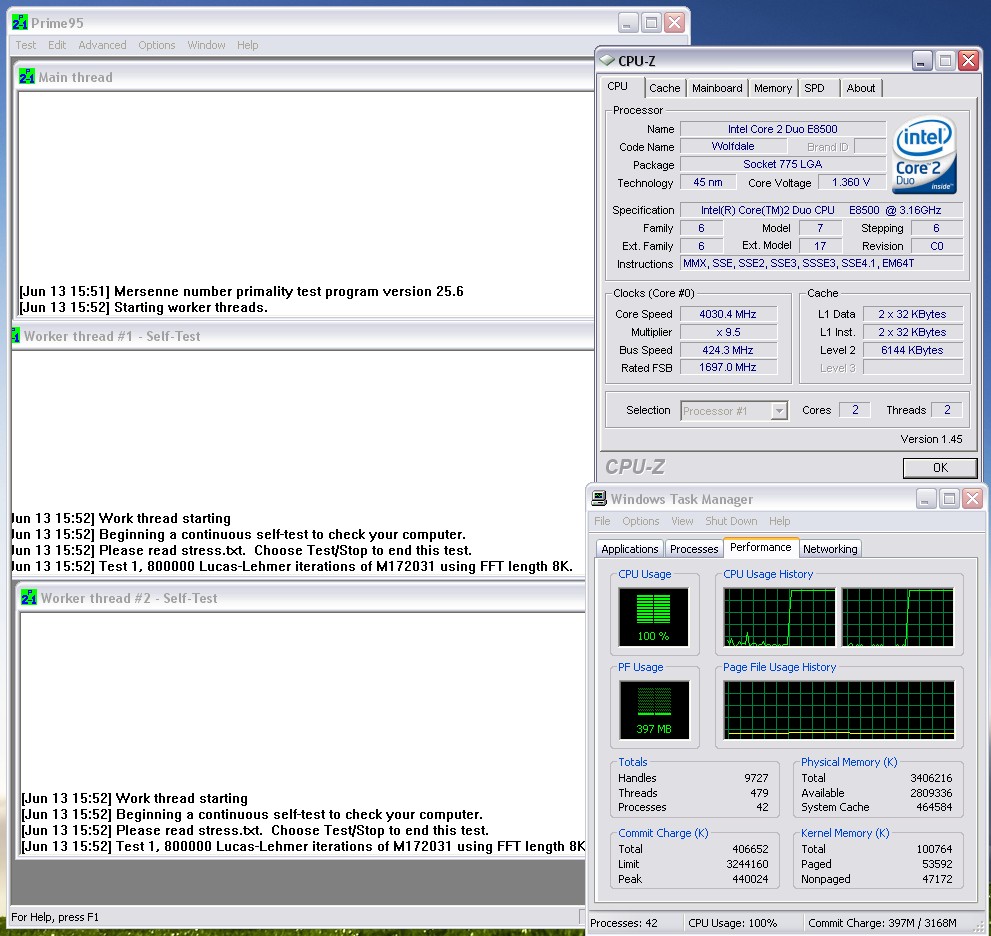
Task: Open Task Manager File menu
Action: tap(602, 521)
